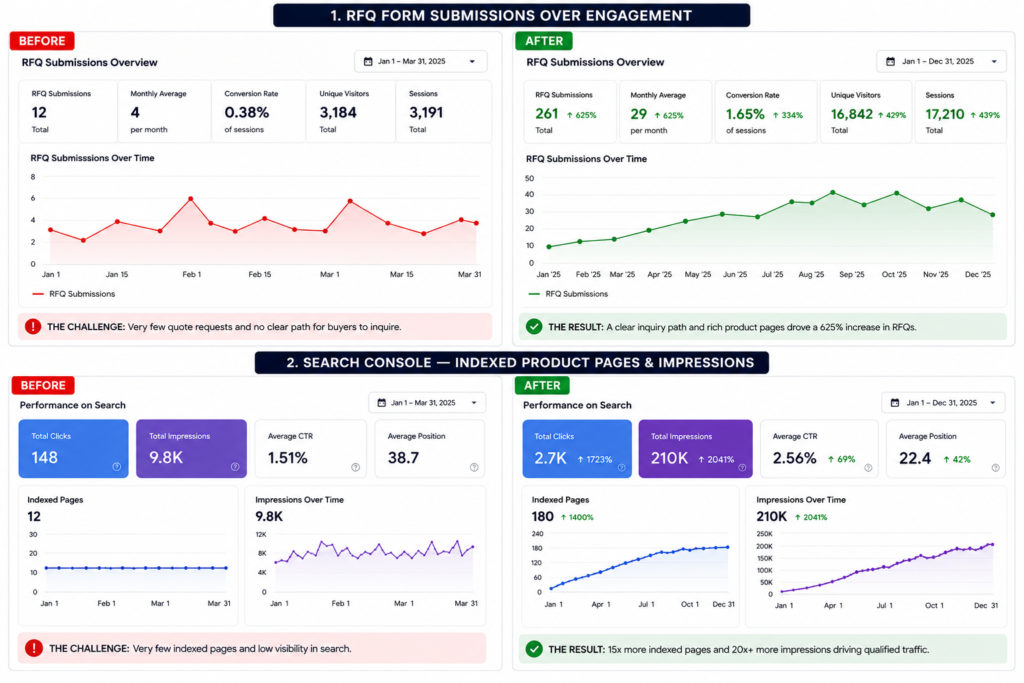Viewport: 1024px width, 683px height.
Task: Click RFQ Submissions total value '12'
Action: (39, 112)
